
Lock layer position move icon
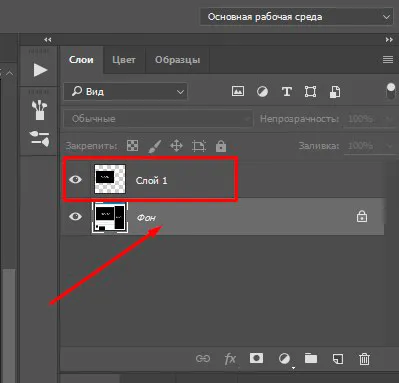(176, 146)
